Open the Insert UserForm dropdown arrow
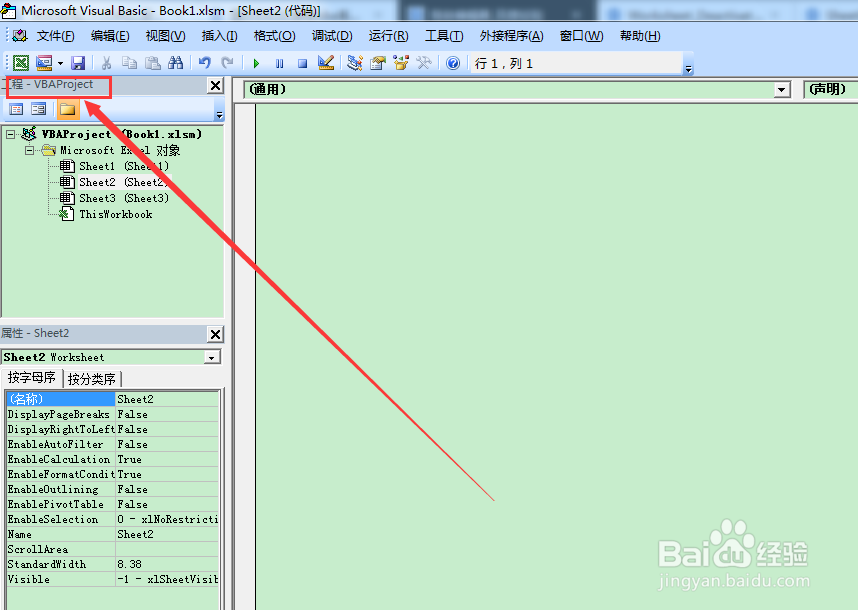 point(60,63)
